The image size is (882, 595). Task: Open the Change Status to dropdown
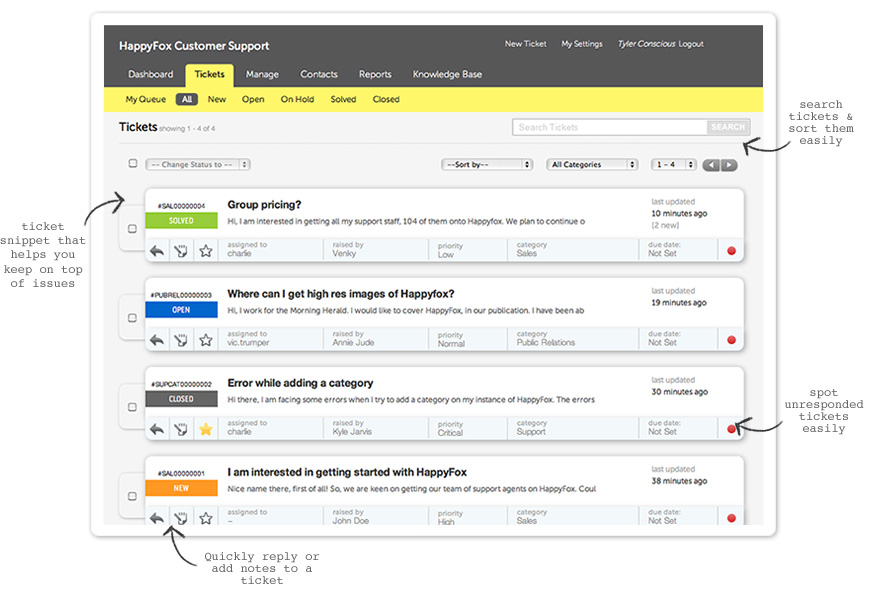click(x=198, y=164)
